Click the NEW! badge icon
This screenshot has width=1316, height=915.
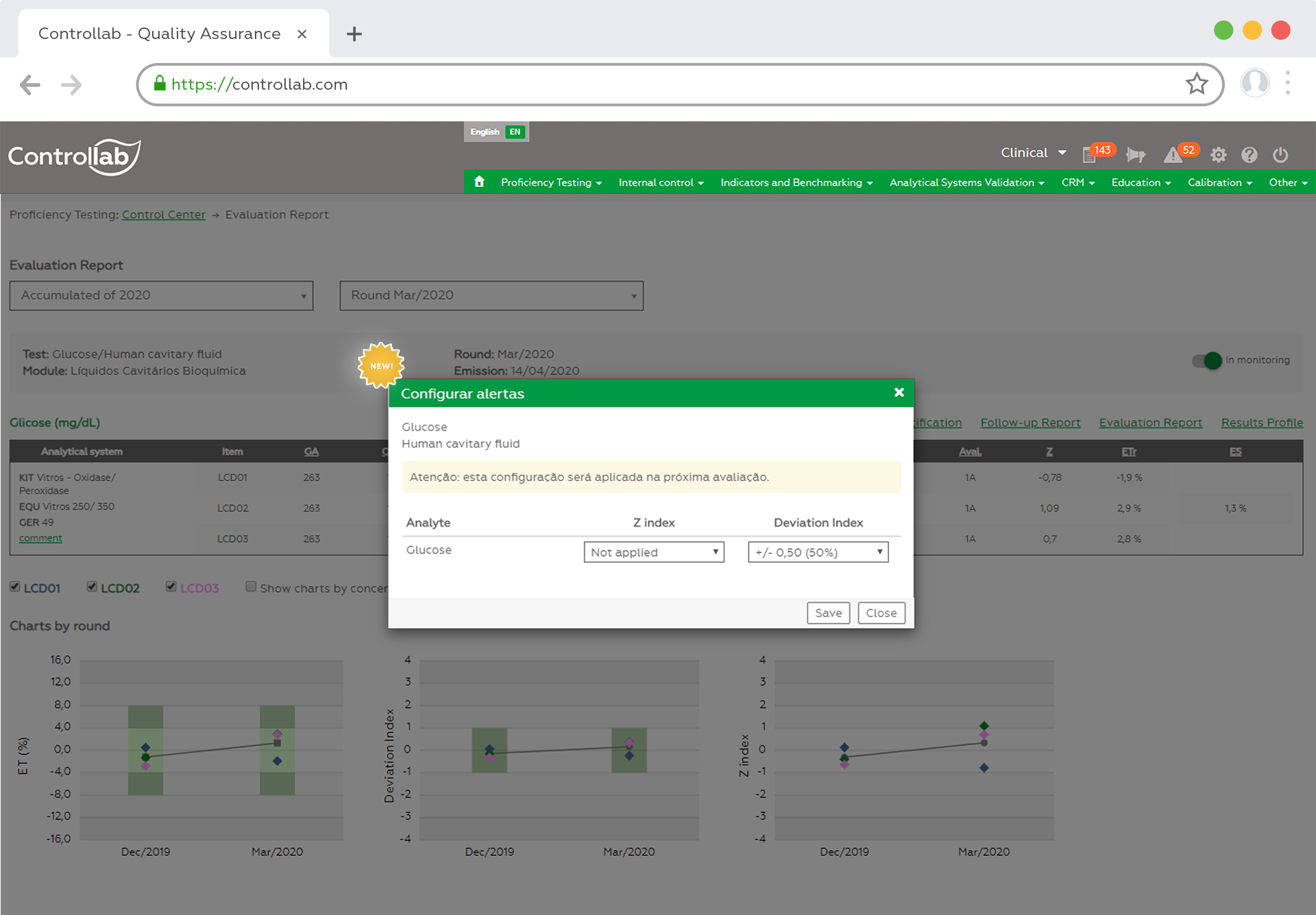381,365
